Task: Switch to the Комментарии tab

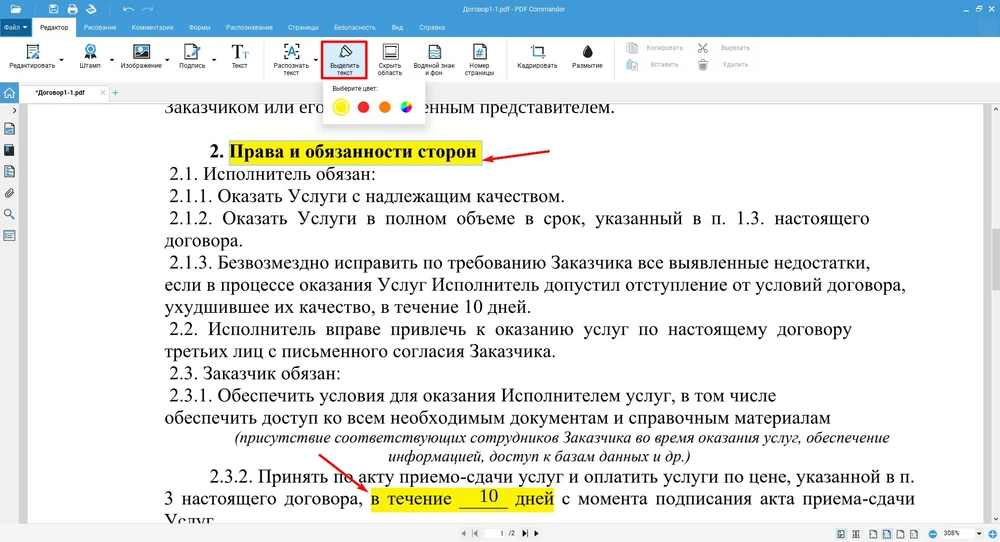Action: (x=151, y=27)
